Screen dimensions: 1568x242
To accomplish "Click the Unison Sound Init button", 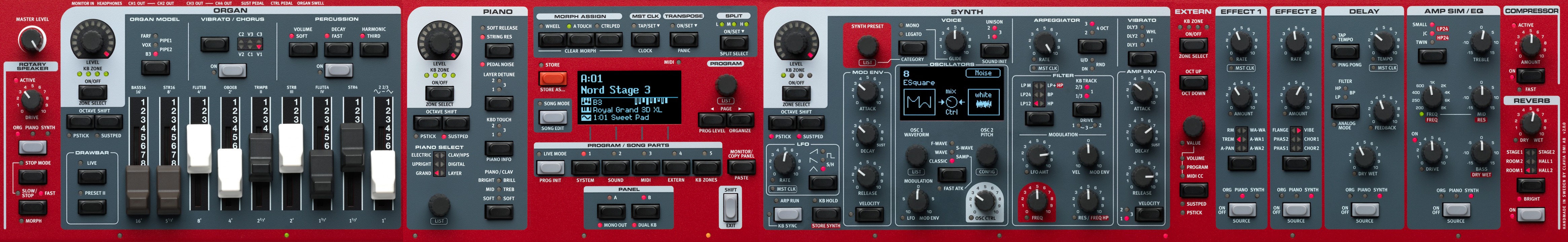I will pos(994,51).
